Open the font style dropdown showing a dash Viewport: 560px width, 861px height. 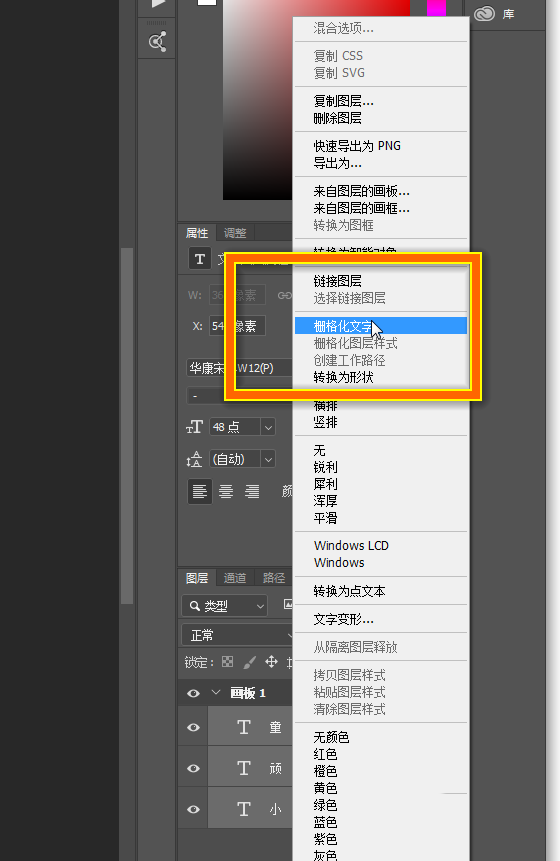pyautogui.click(x=239, y=396)
